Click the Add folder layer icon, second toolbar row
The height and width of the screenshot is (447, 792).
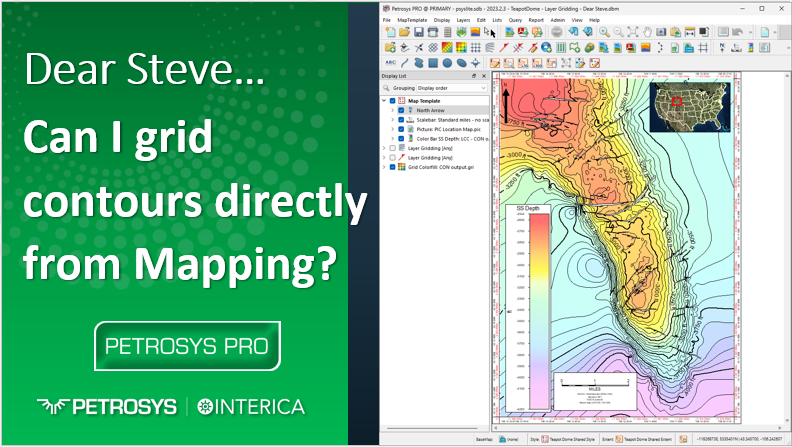coord(390,47)
